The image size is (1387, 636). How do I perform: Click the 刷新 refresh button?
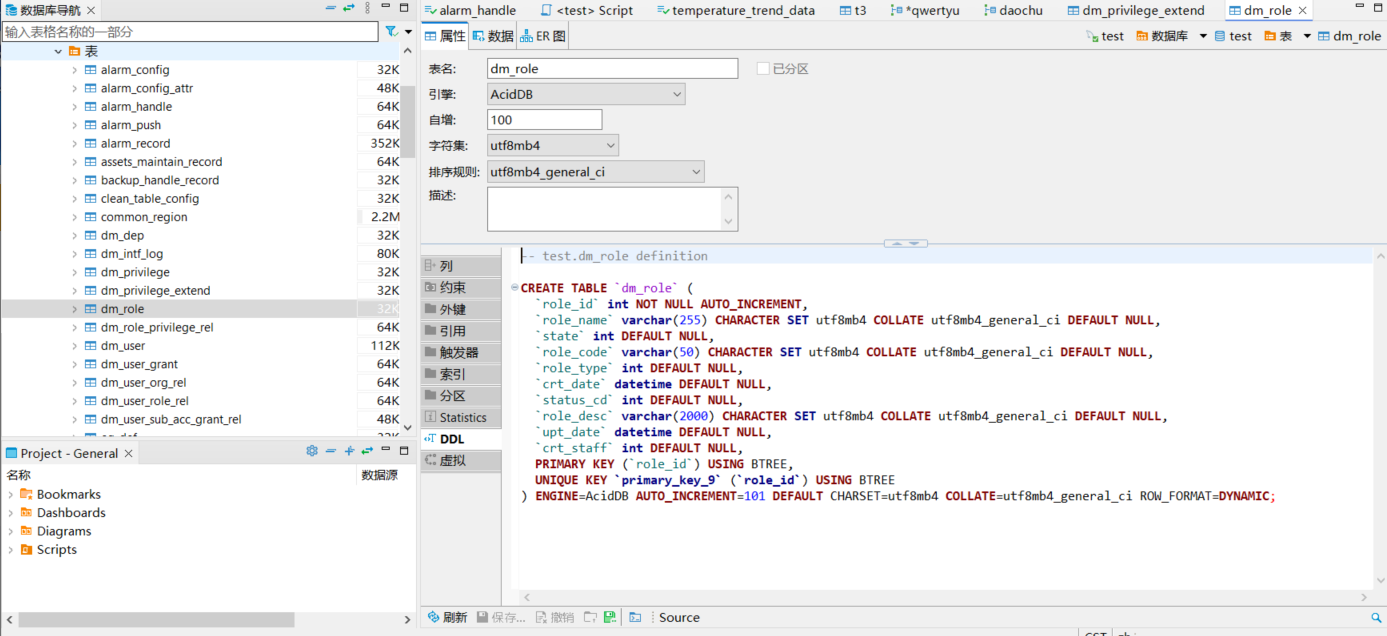tap(446, 618)
